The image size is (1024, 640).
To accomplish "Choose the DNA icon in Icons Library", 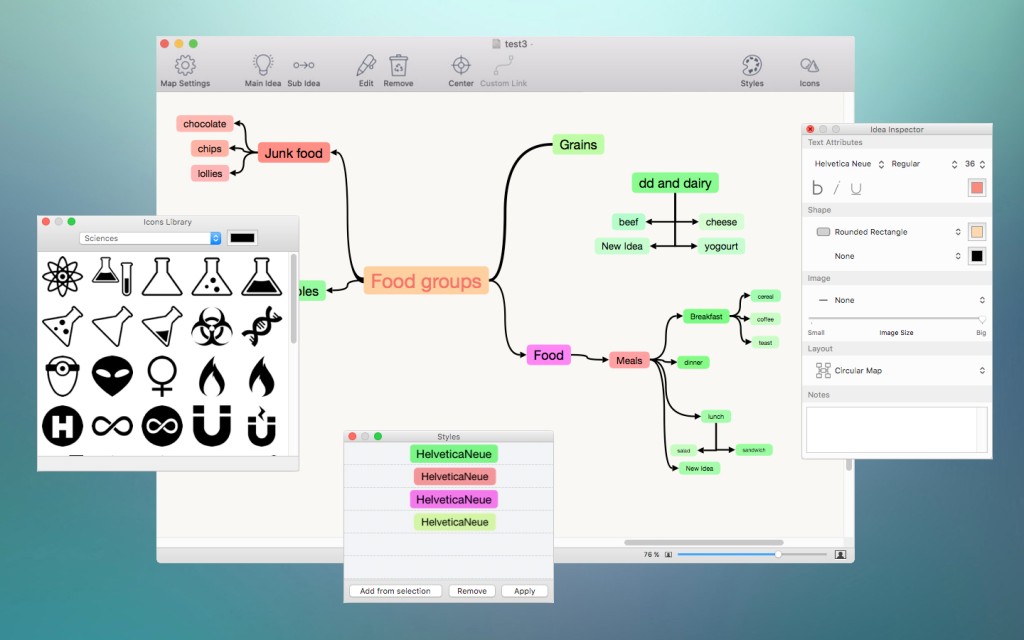I will [x=261, y=324].
